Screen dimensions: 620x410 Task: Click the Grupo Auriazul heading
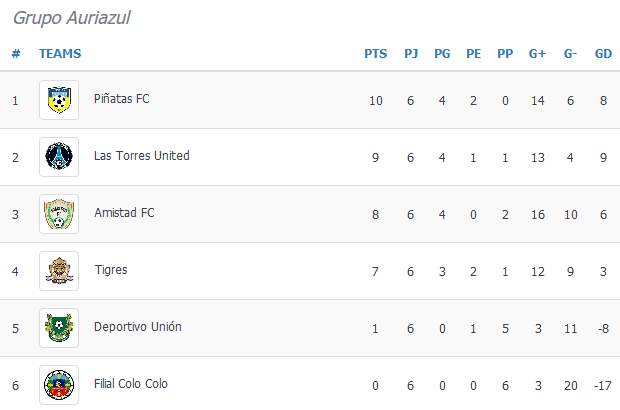click(72, 18)
